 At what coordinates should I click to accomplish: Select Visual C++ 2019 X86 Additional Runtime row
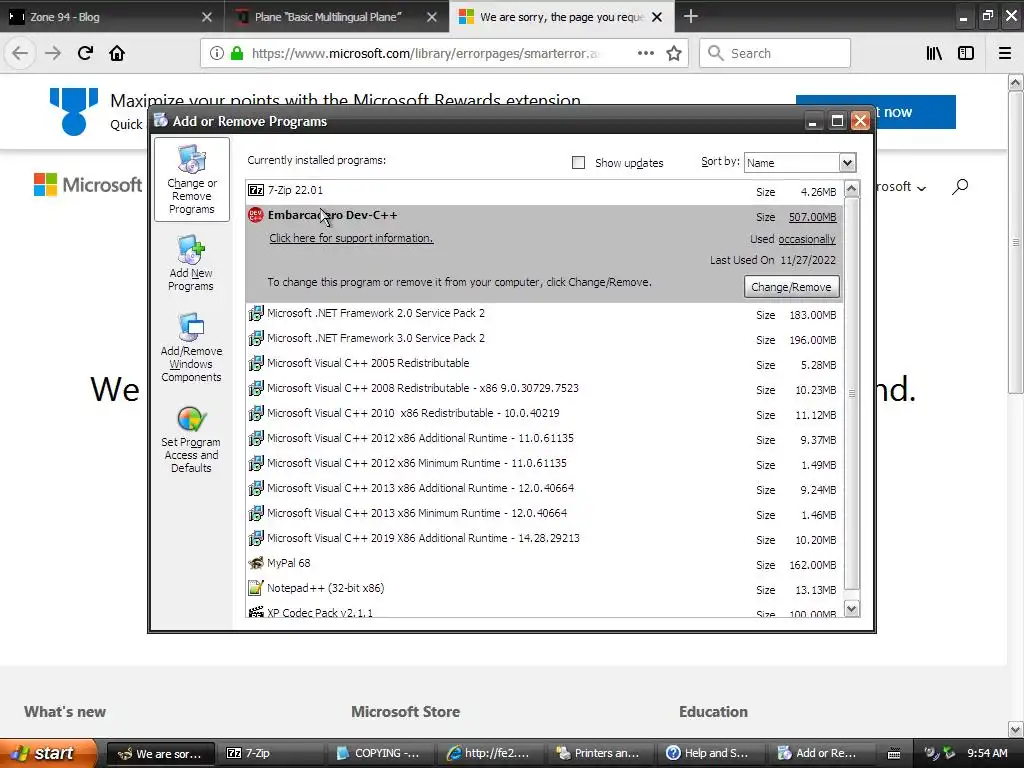point(544,539)
